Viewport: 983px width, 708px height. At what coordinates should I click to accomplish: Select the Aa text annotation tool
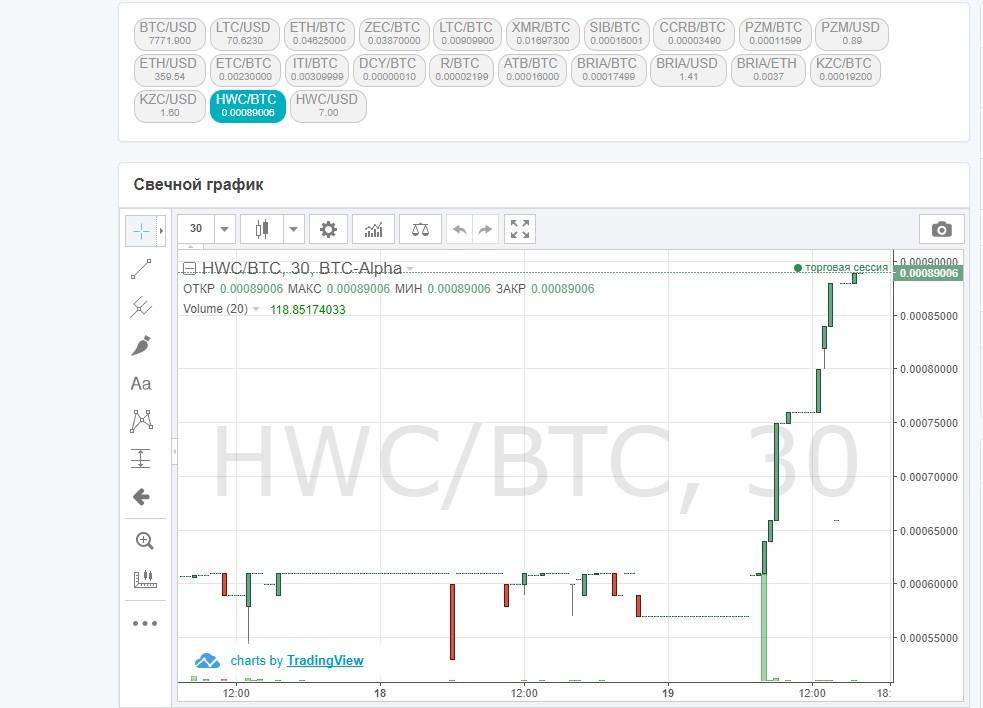tap(141, 384)
